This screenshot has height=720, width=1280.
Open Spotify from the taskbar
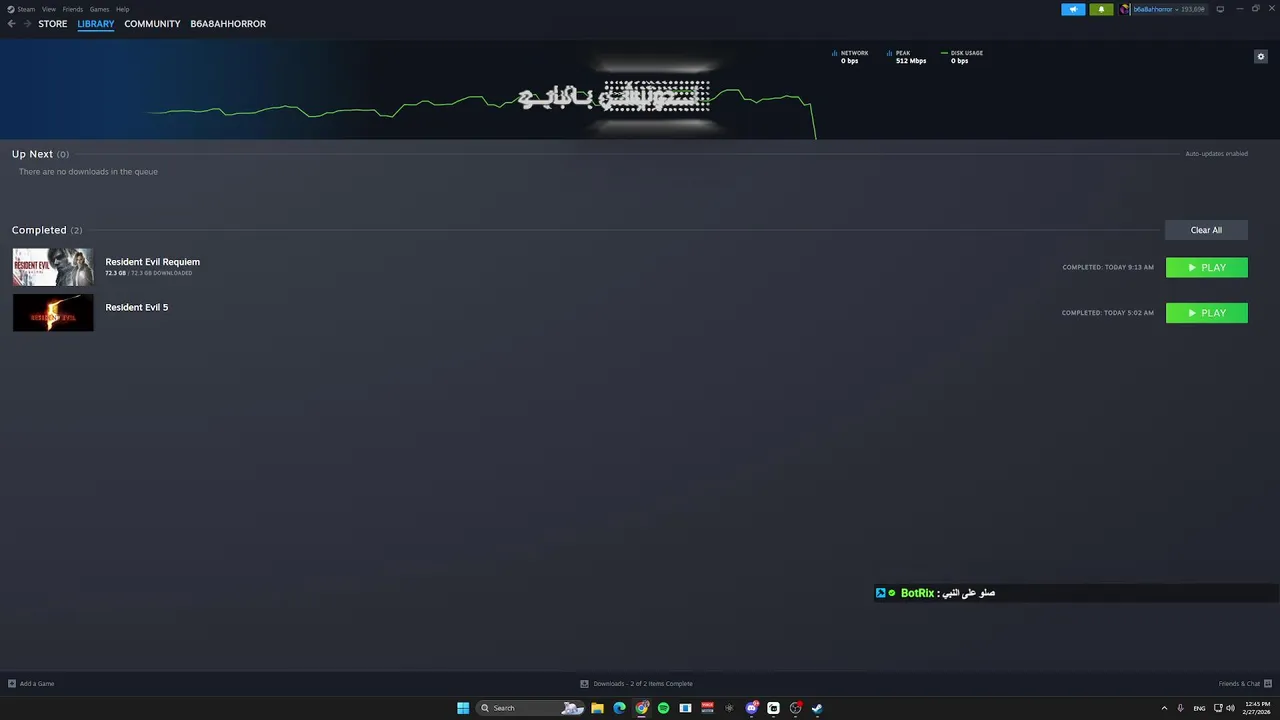663,708
